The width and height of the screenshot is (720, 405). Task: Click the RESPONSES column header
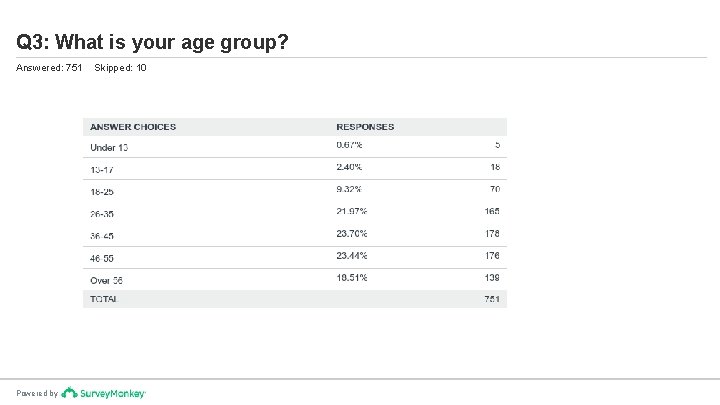pyautogui.click(x=365, y=127)
